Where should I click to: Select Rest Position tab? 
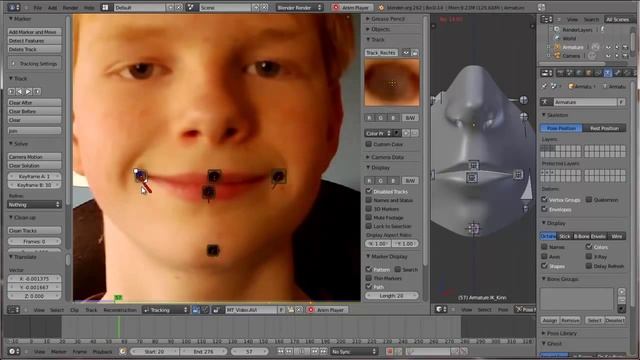click(x=604, y=128)
